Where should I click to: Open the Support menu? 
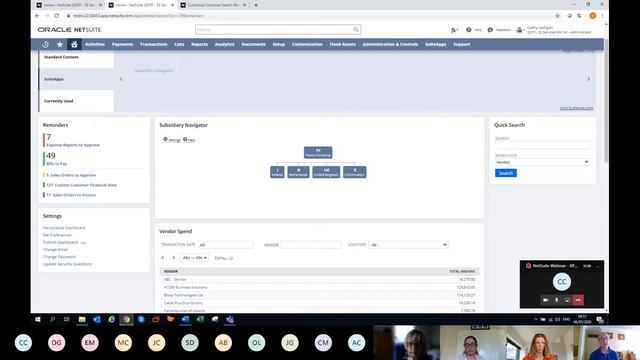(462, 44)
